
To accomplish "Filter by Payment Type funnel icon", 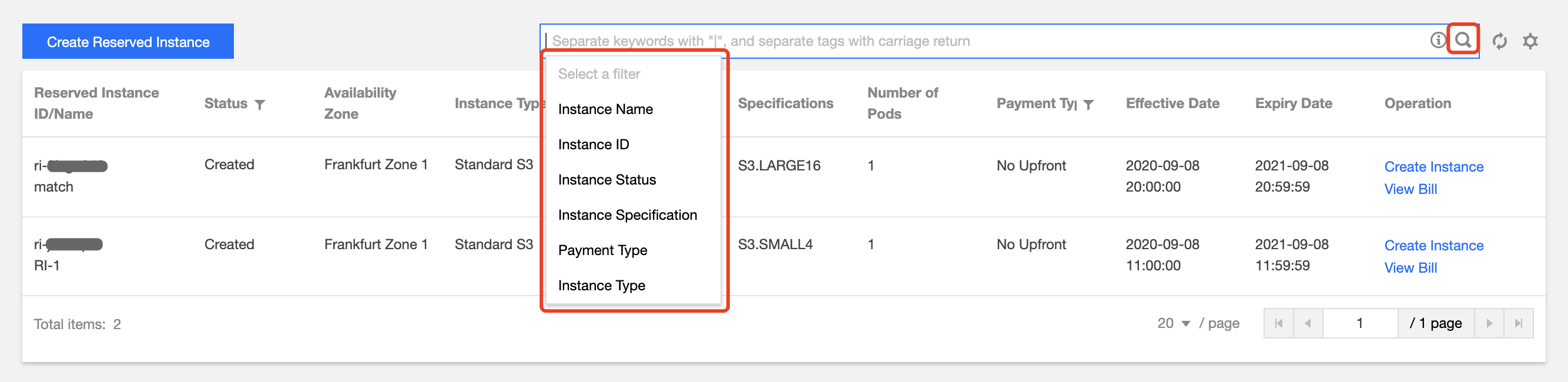I will coord(1088,105).
